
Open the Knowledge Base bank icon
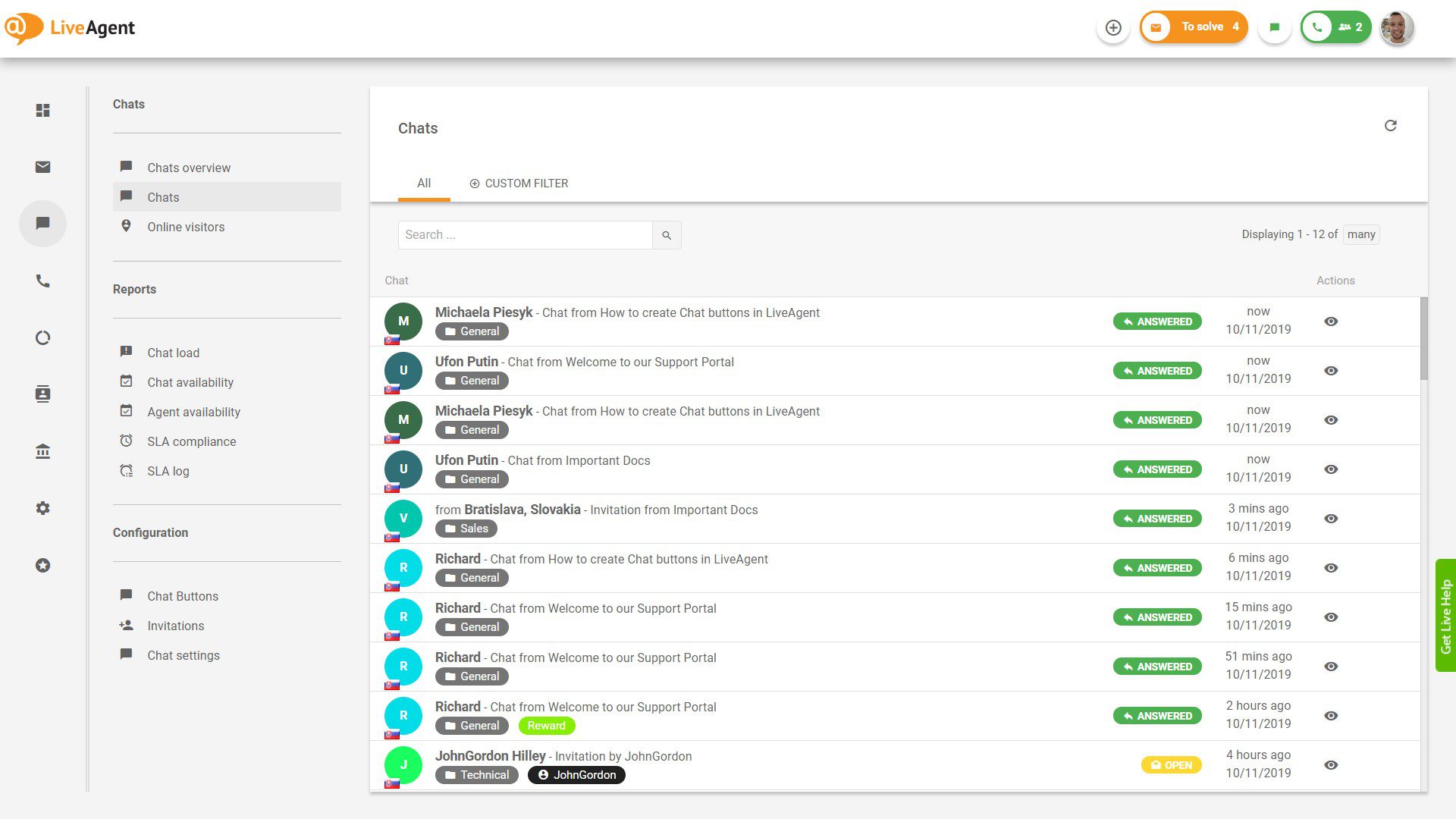point(42,450)
